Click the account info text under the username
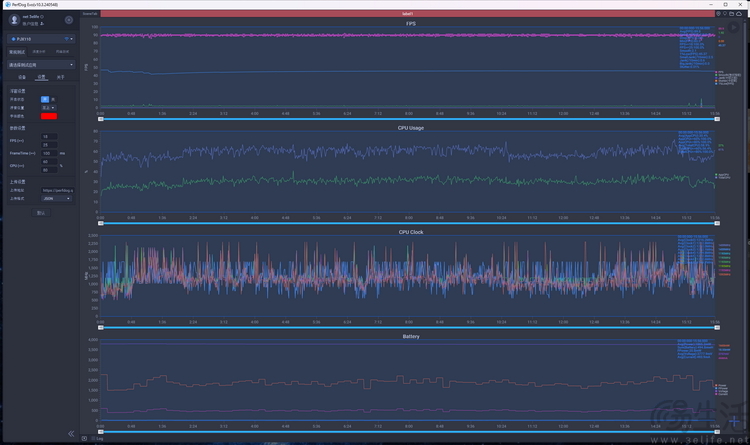This screenshot has height=445, width=750. [33, 23]
